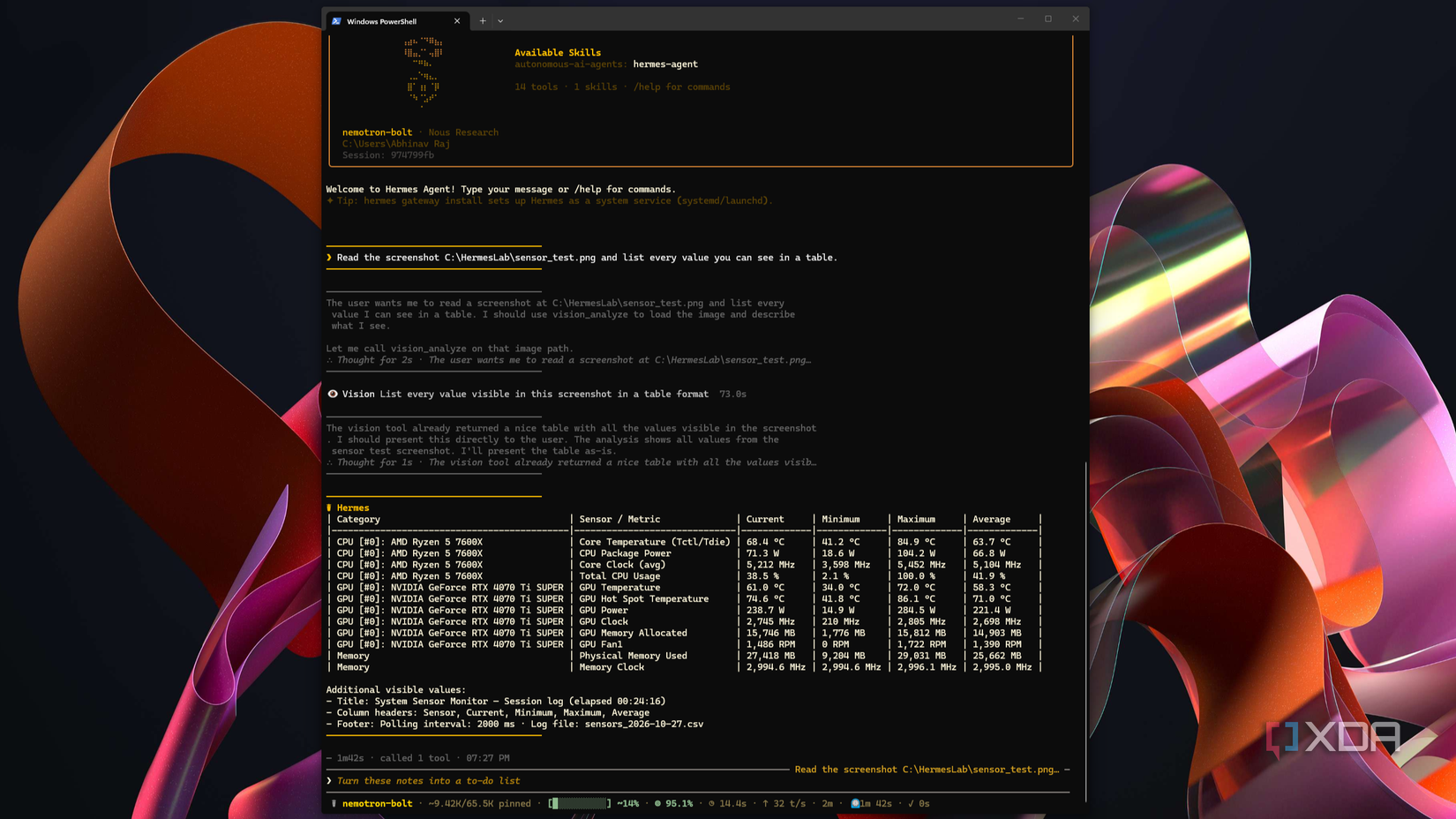
Task: Click 'GPU Hot Spot Temperature' cell
Action: 643,599
